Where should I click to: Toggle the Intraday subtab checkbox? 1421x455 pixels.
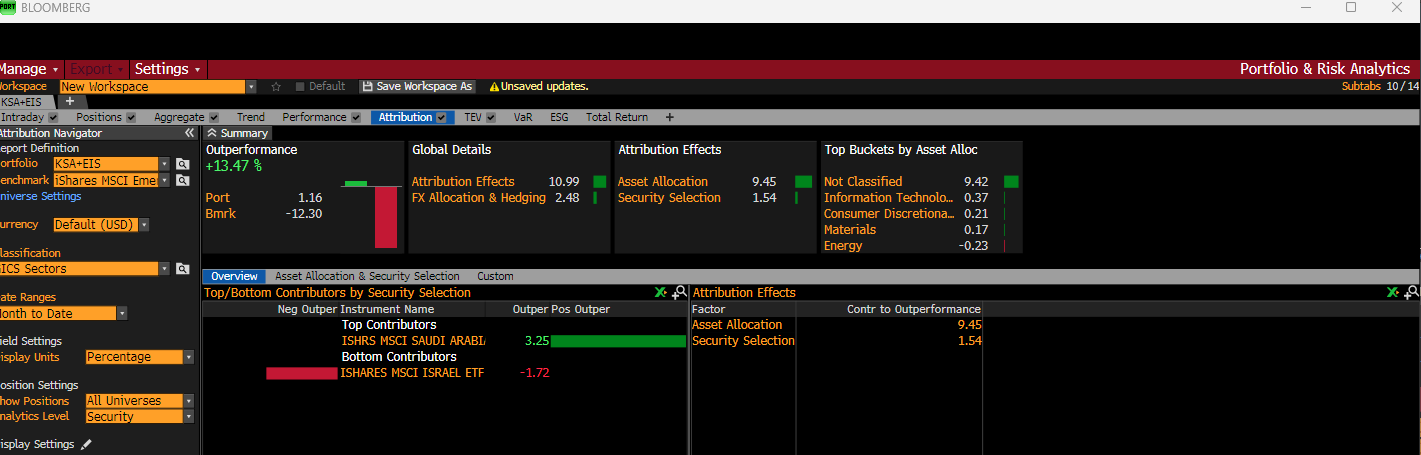point(53,117)
